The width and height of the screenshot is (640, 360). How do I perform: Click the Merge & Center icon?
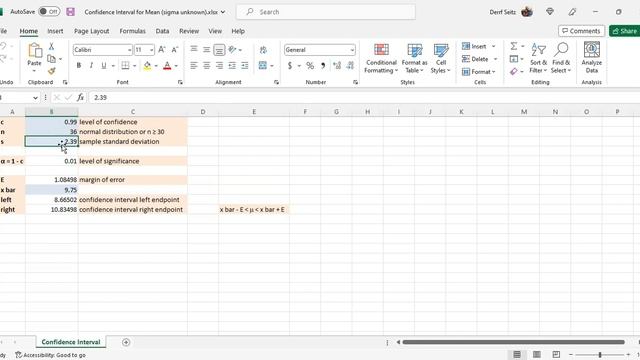(263, 65)
